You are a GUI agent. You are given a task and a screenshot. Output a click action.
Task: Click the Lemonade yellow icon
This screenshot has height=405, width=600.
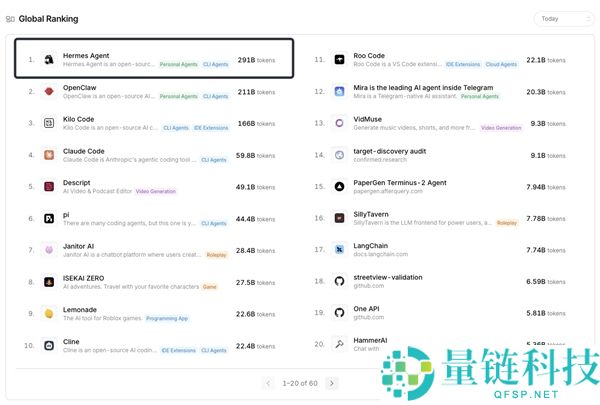coord(49,314)
